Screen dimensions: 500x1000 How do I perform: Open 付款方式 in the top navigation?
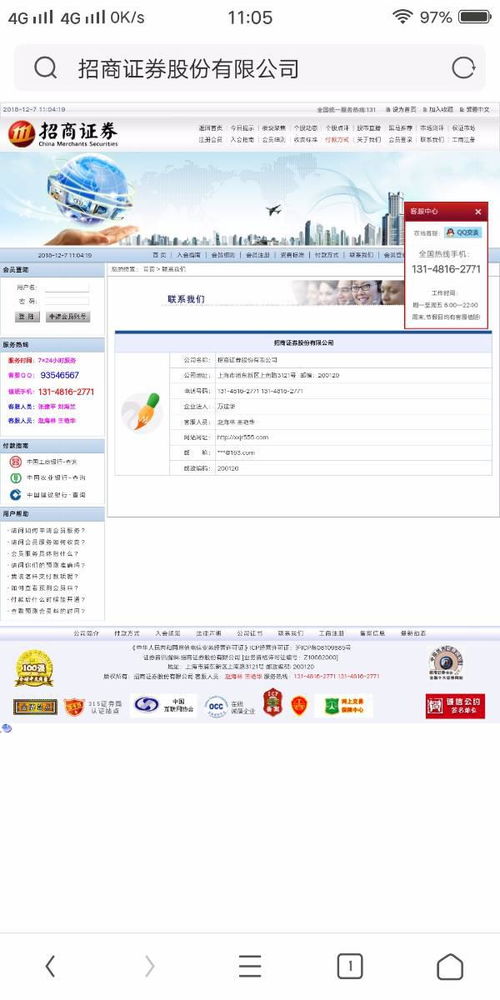pyautogui.click(x=337, y=139)
